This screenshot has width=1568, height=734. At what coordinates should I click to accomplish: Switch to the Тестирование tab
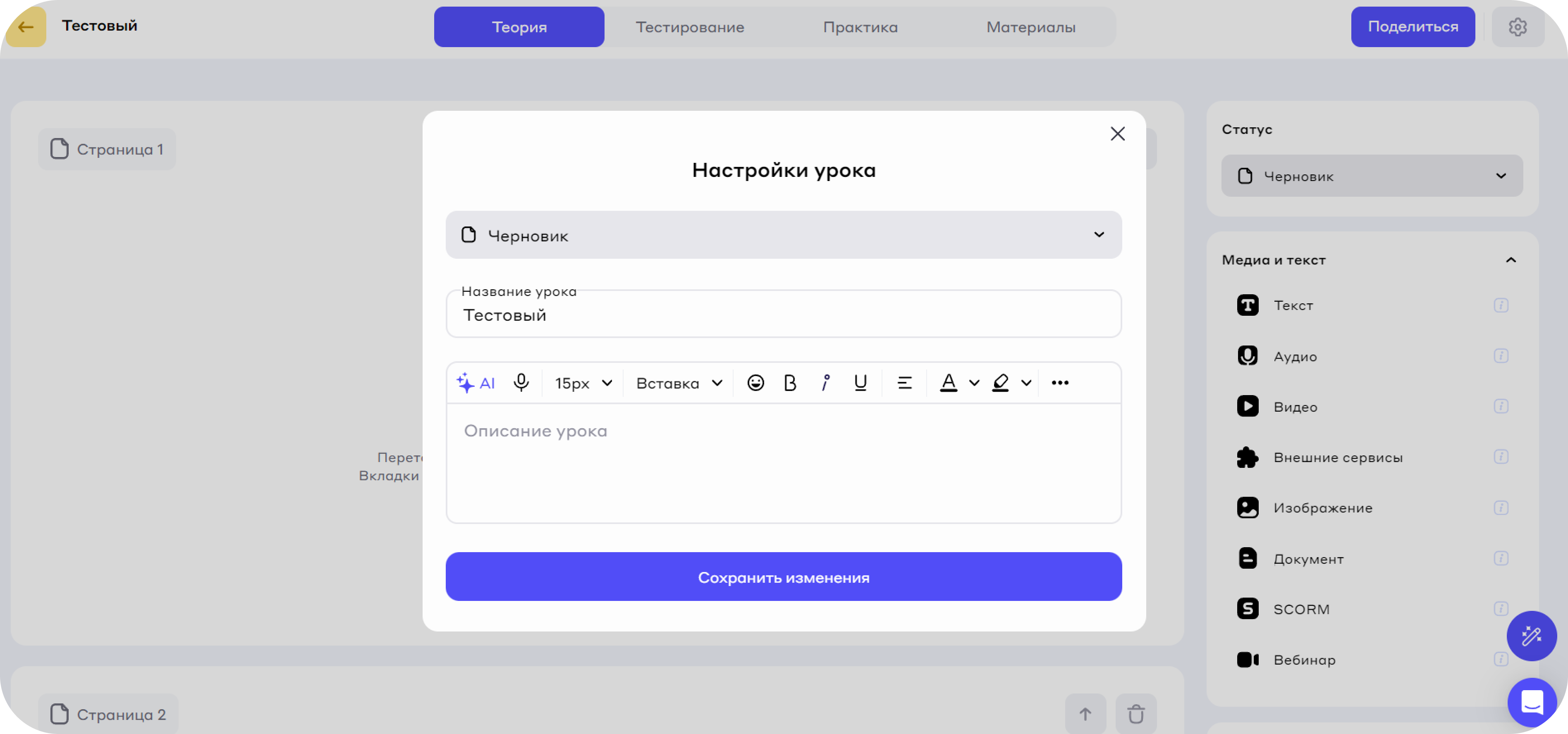tap(690, 27)
